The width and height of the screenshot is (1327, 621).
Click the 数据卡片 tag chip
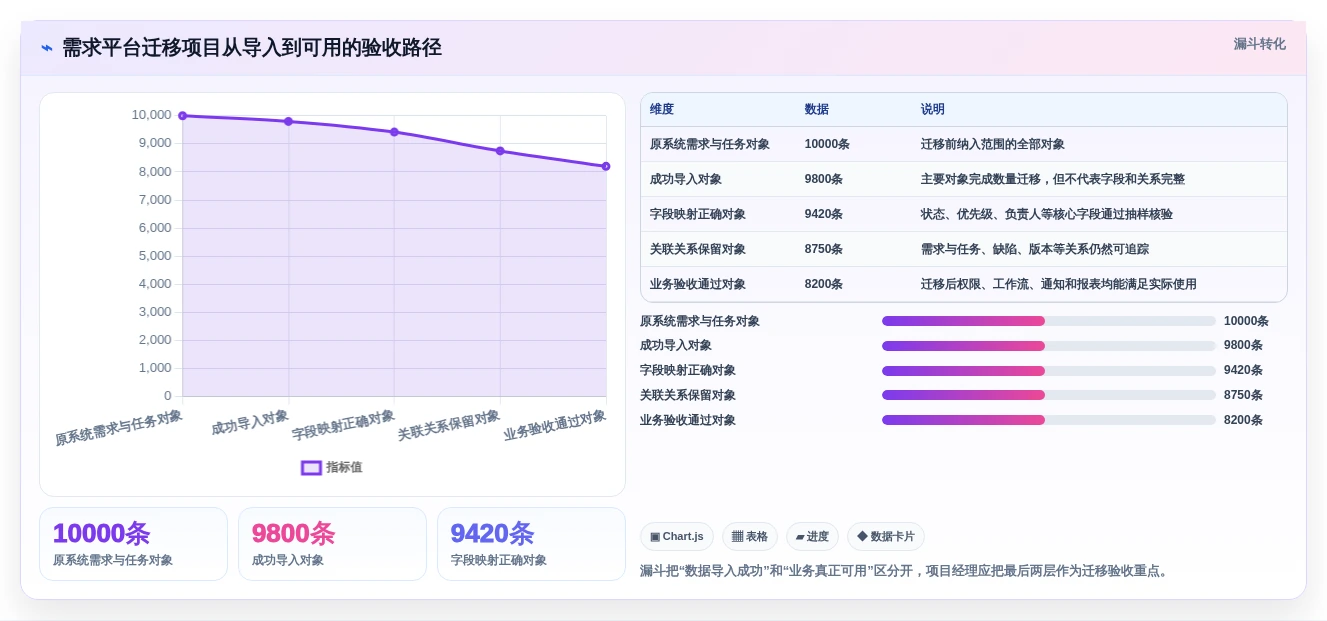pos(886,536)
